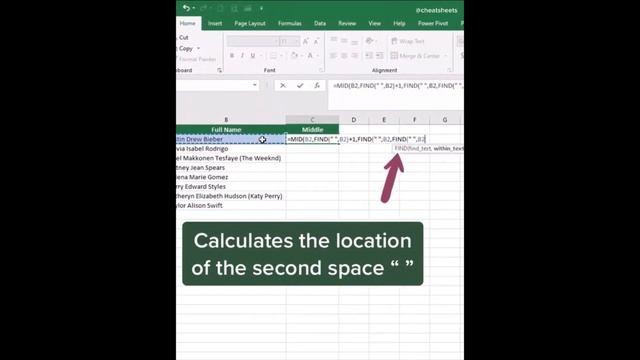Click the Insert Function fx icon
This screenshot has width=640, height=360.
point(317,85)
